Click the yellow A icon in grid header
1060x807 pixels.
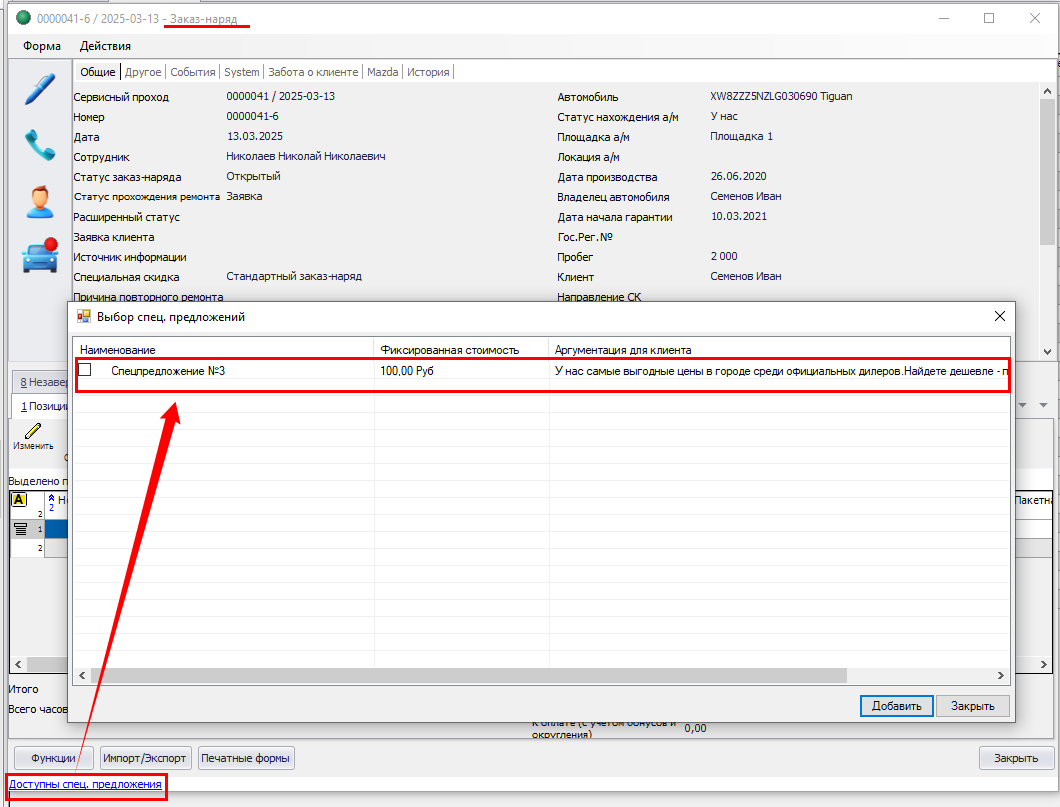[19, 500]
